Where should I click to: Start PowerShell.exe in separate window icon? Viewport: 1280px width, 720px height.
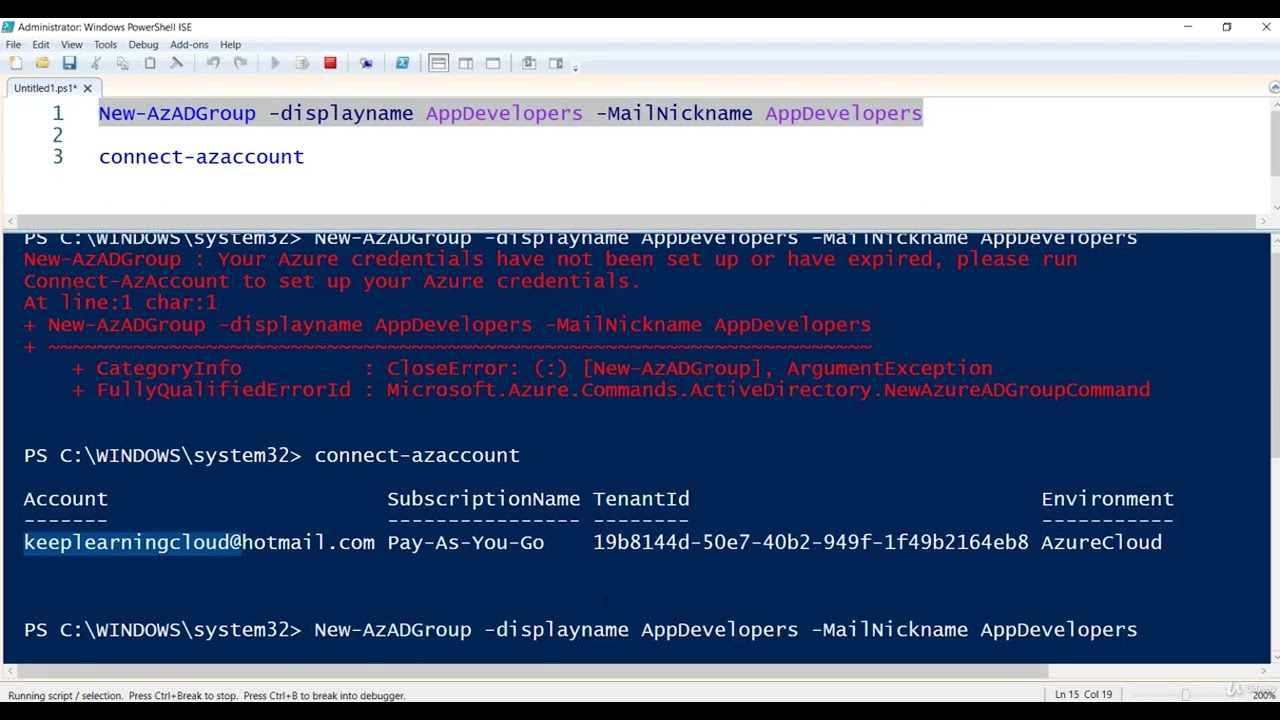point(402,63)
